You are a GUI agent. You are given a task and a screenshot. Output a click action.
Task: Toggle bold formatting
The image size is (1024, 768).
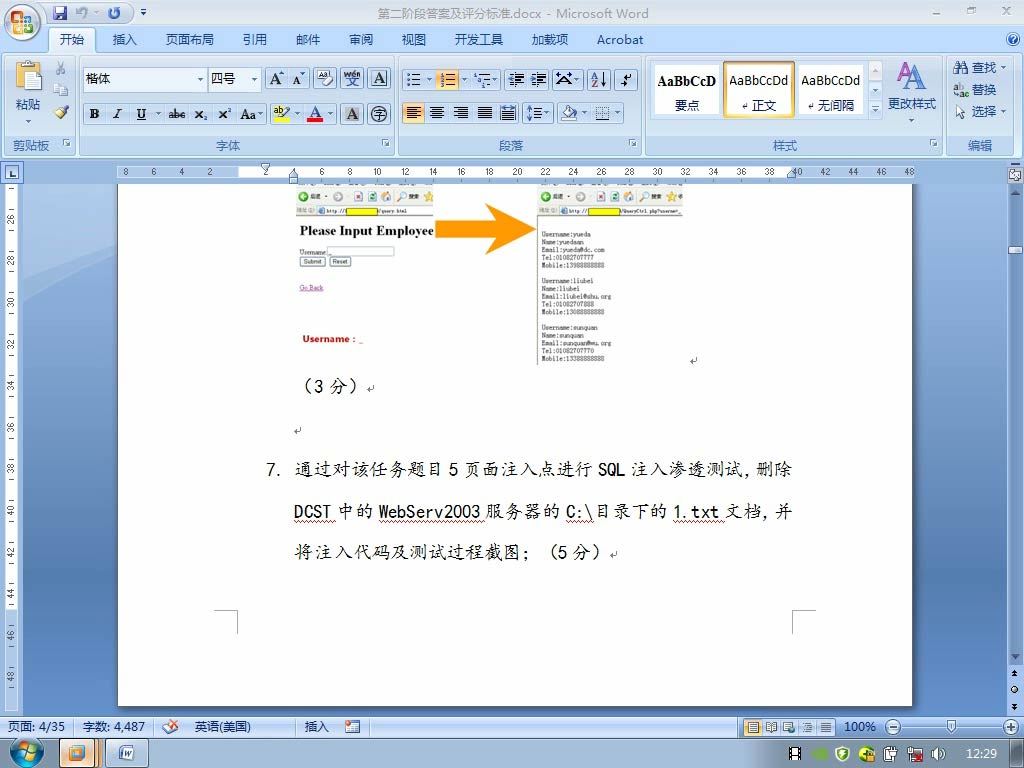[x=95, y=114]
